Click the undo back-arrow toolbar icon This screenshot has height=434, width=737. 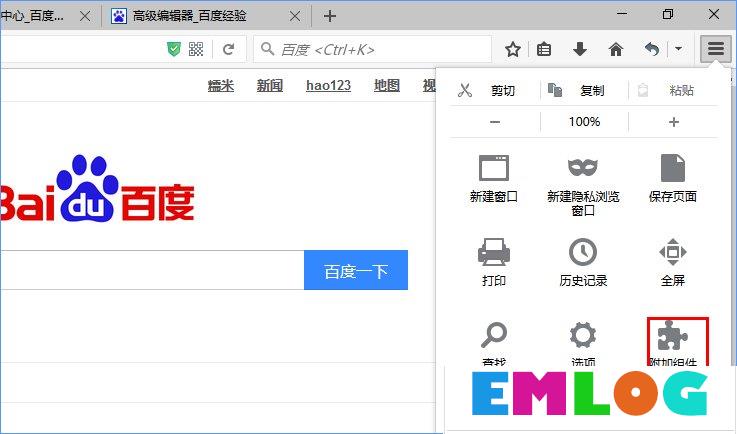(x=652, y=49)
